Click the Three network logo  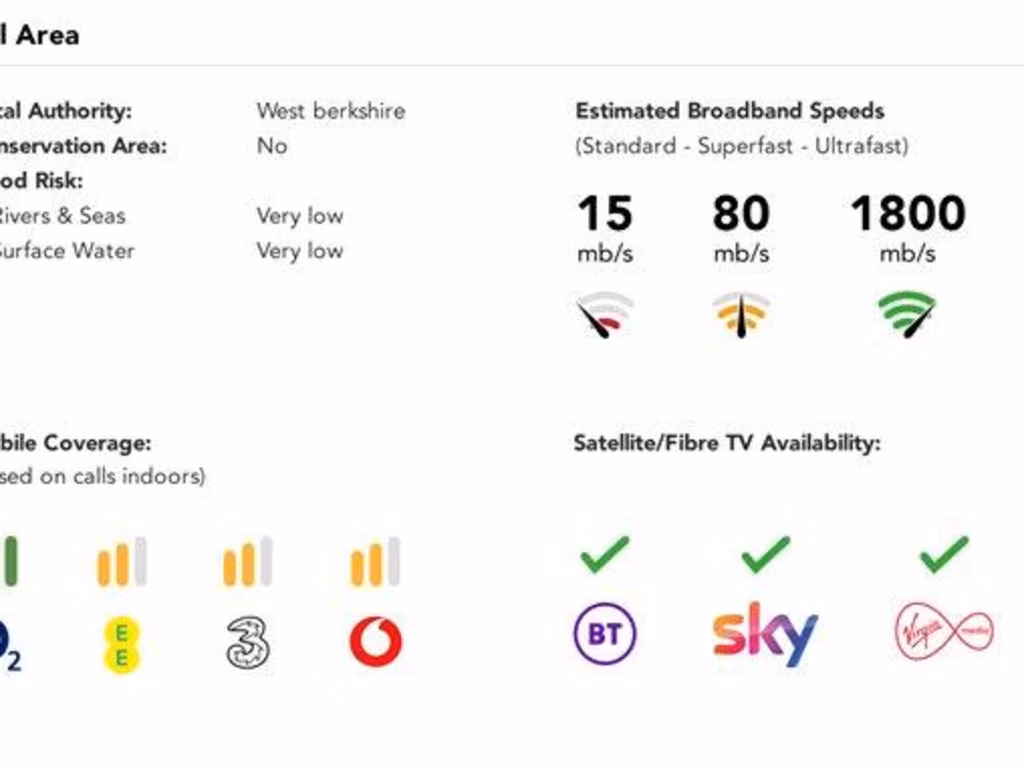pos(248,642)
